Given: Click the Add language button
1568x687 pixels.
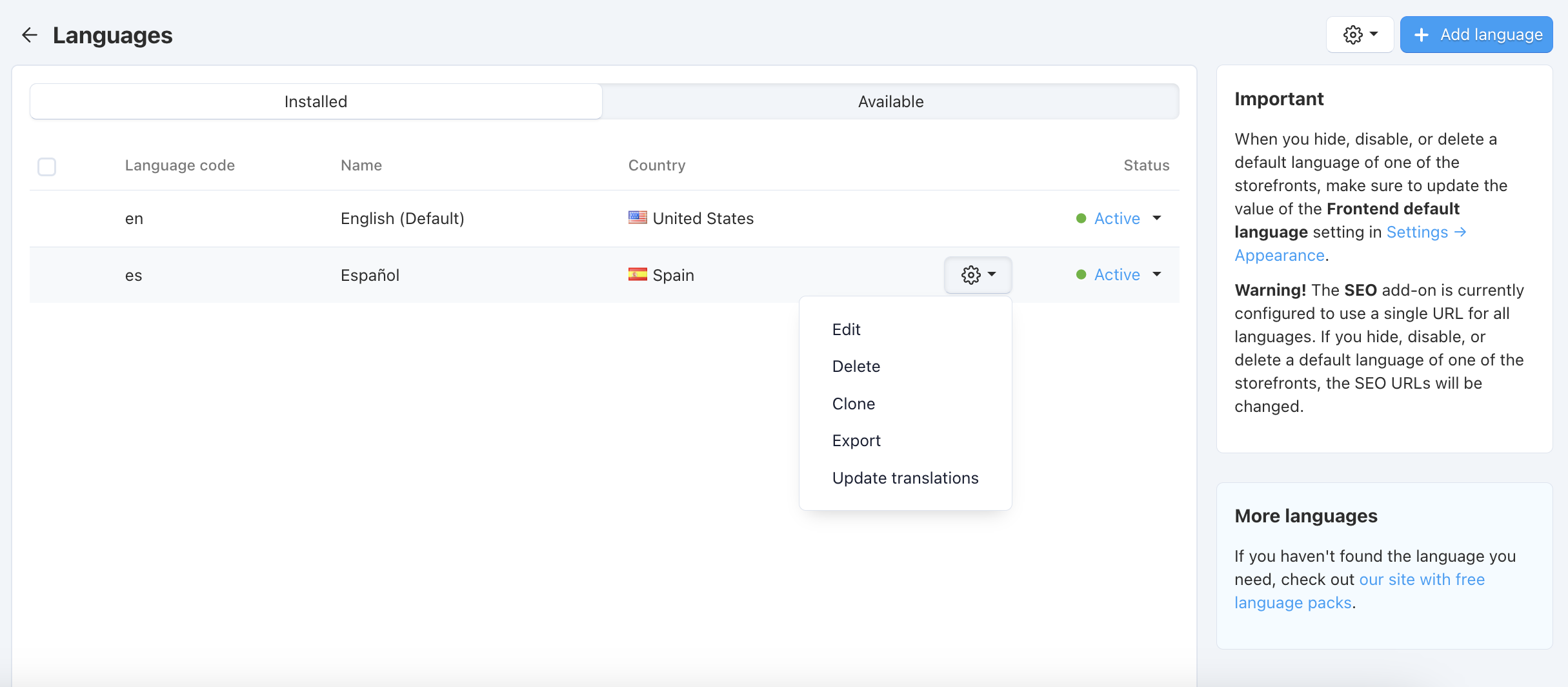Looking at the screenshot, I should 1476,35.
